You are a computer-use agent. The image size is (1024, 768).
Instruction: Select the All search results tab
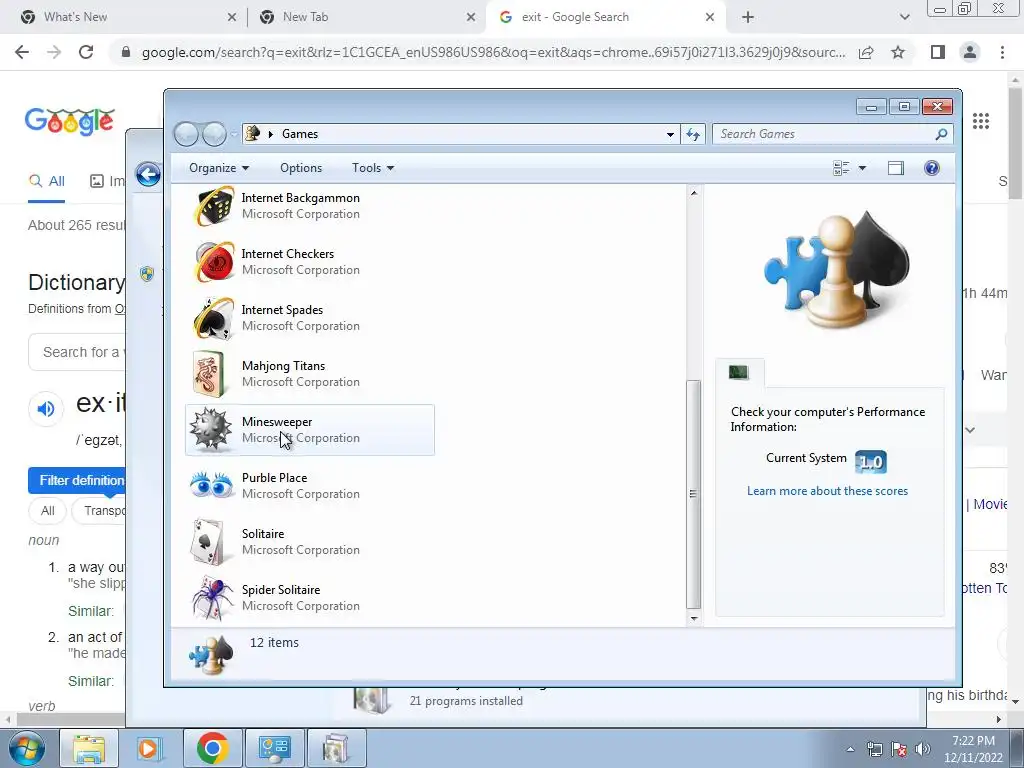(46, 182)
